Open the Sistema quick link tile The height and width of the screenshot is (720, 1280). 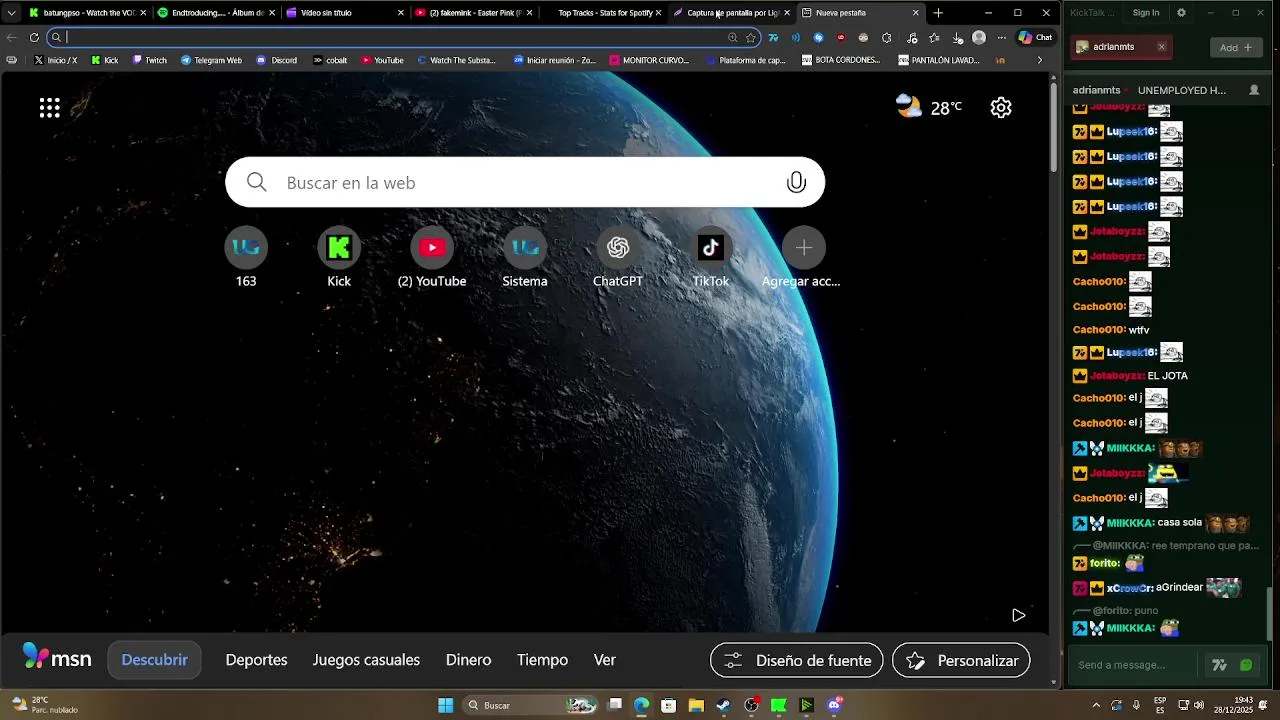525,258
